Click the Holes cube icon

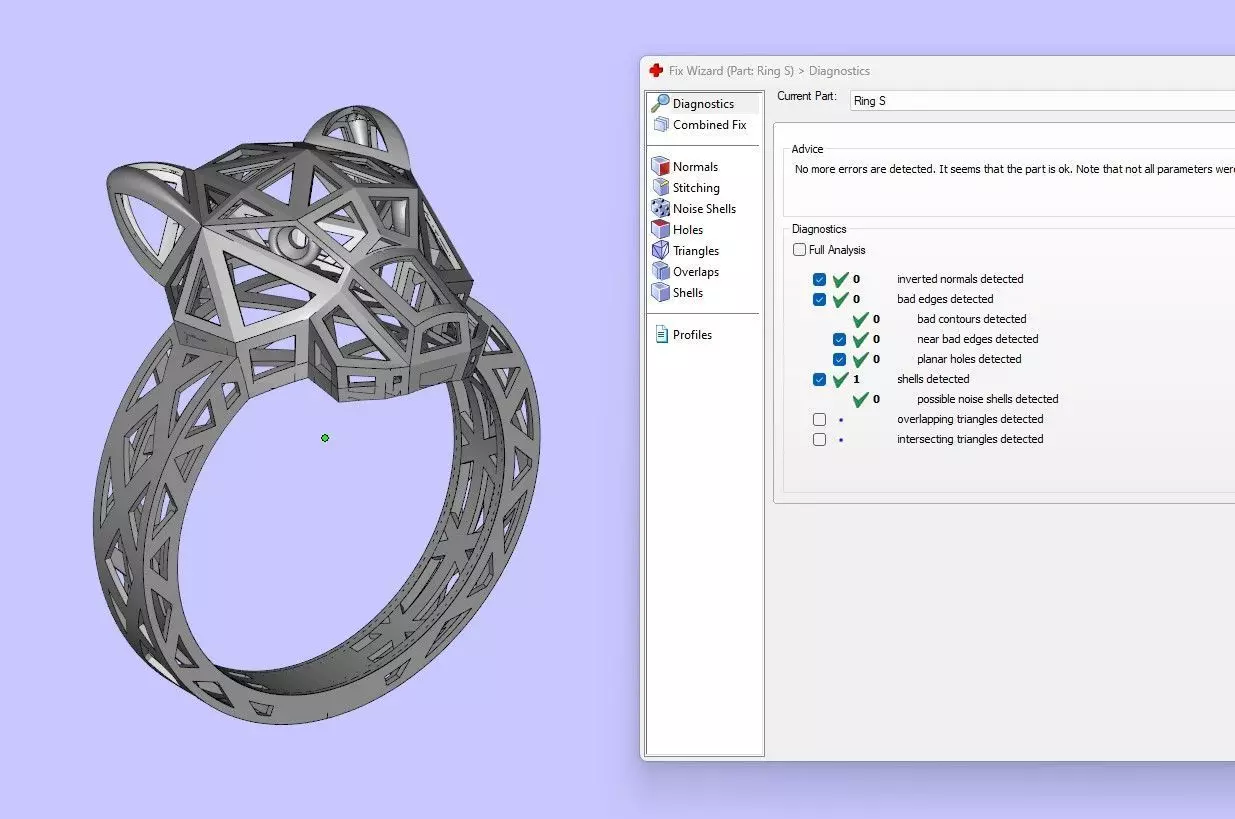click(x=660, y=229)
